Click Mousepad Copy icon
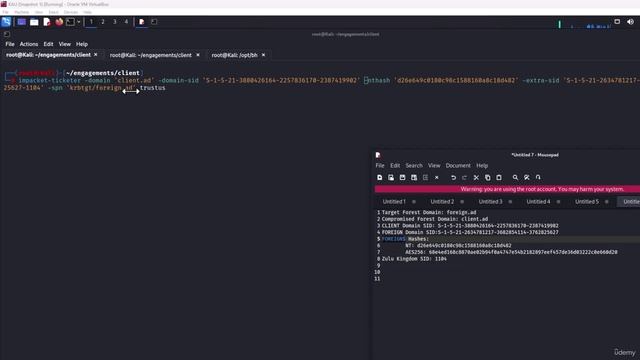This screenshot has width=640, height=360. point(487,178)
